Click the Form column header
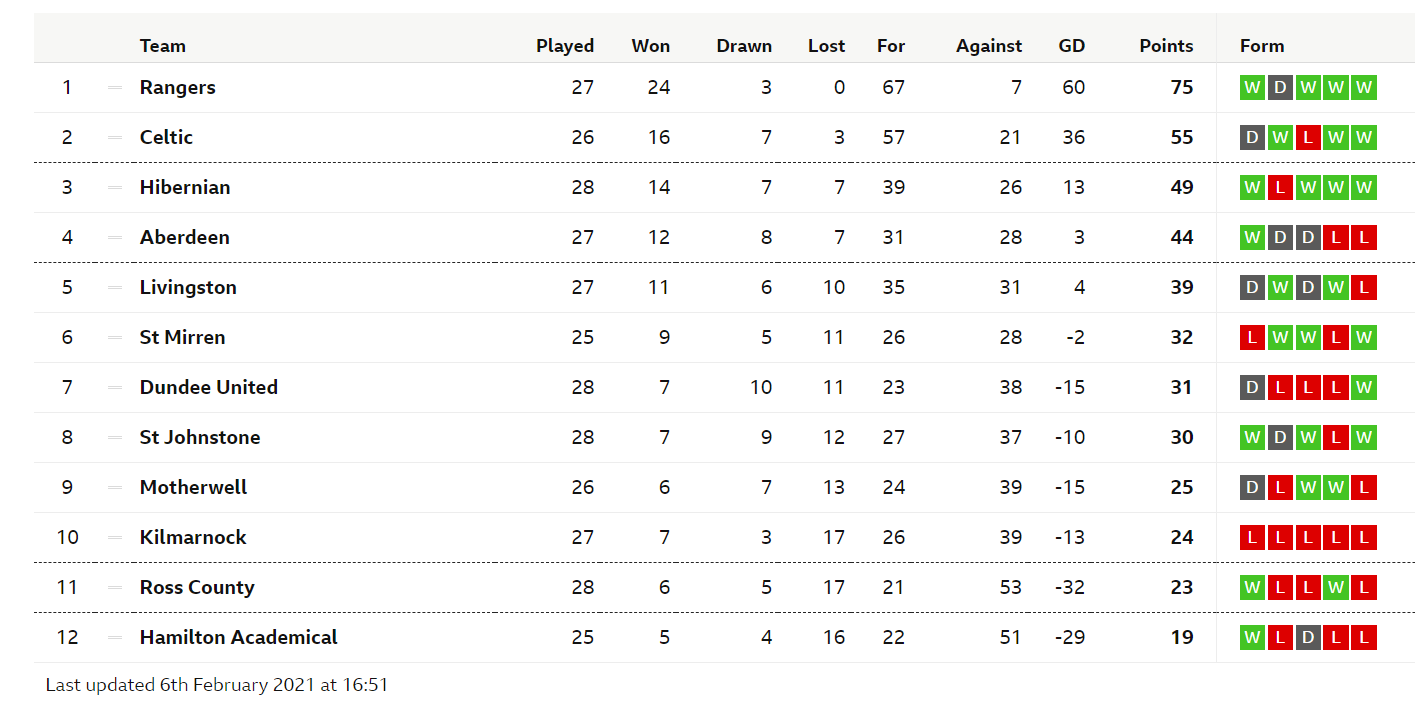 click(1262, 46)
